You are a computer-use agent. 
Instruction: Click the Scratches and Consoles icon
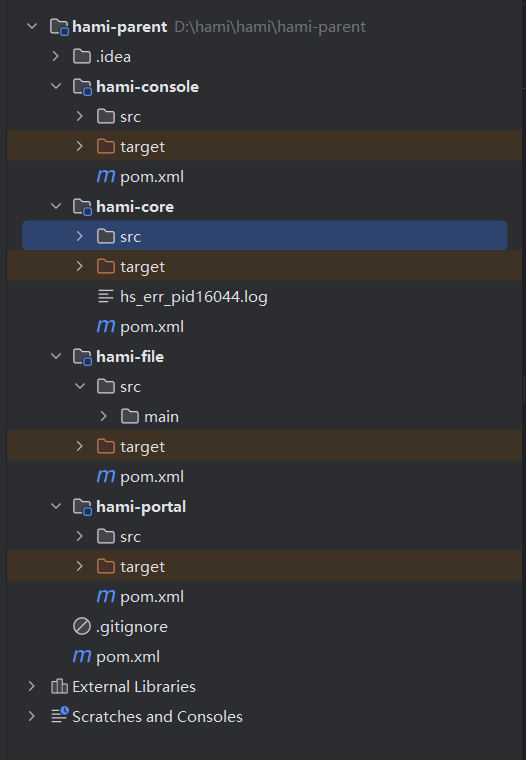pyautogui.click(x=60, y=716)
